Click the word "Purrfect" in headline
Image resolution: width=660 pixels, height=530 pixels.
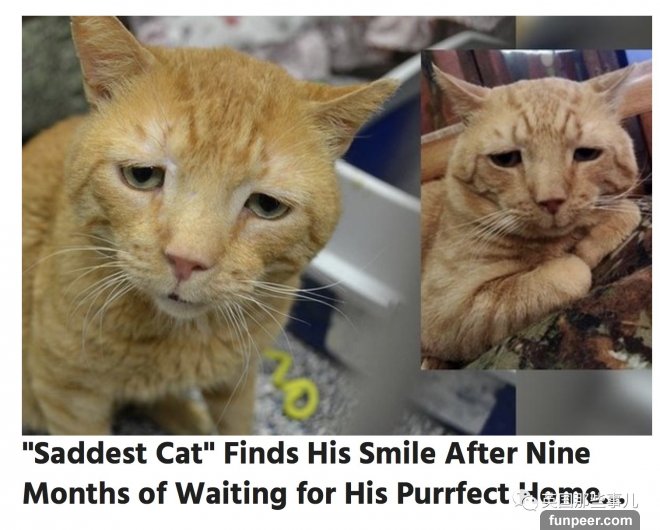pyautogui.click(x=453, y=493)
